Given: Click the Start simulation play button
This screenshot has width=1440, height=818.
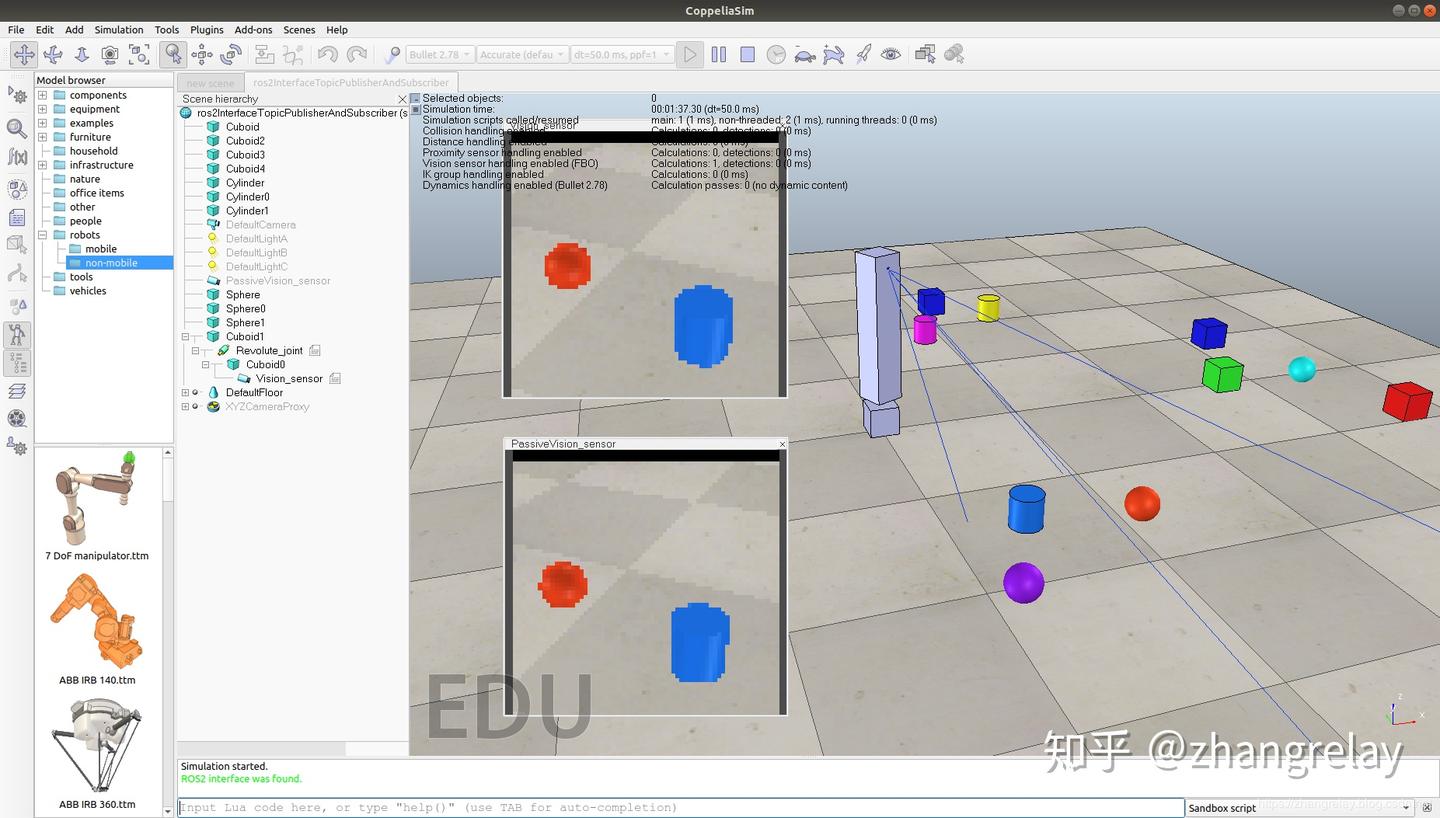Looking at the screenshot, I should point(690,55).
